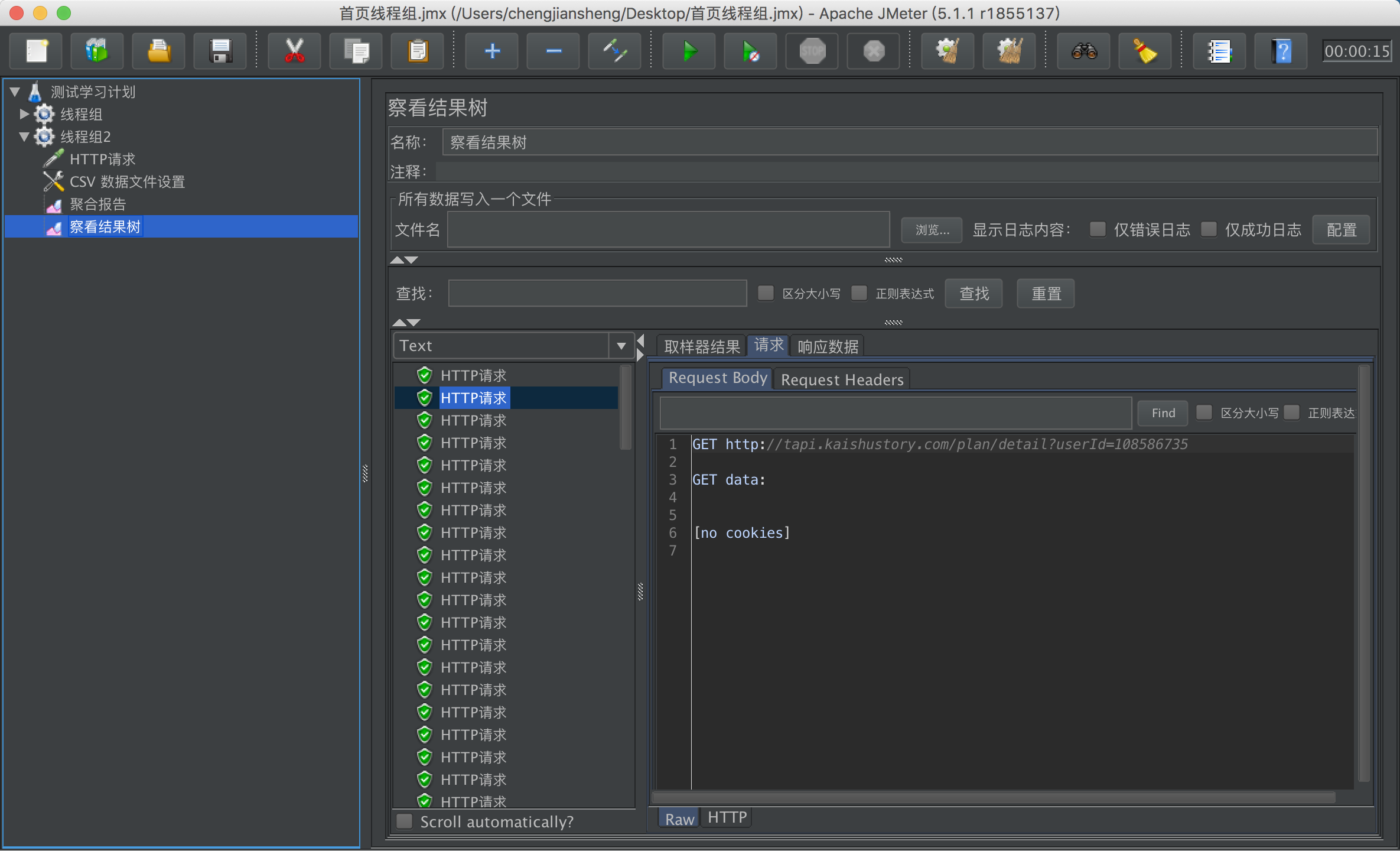The image size is (1400, 851).
Task: Enable Scroll automatically checkbox
Action: pos(405,821)
